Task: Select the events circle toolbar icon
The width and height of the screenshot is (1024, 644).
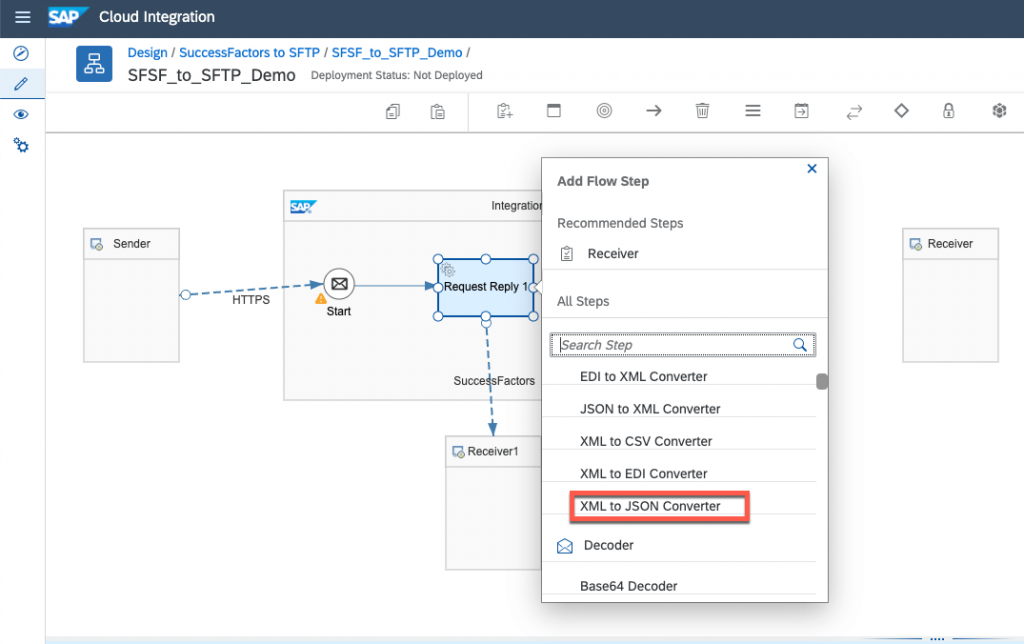Action: coord(604,110)
